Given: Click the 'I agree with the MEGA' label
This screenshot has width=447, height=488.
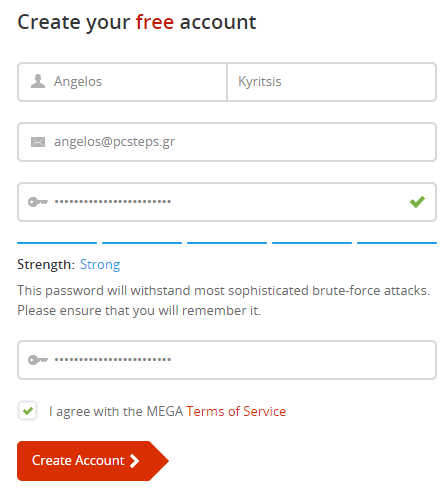Looking at the screenshot, I should click(x=116, y=411).
